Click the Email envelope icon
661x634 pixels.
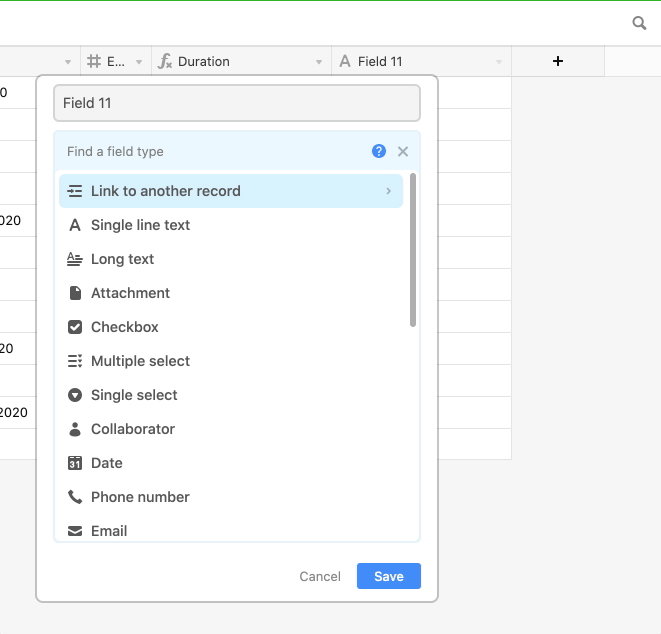(75, 531)
